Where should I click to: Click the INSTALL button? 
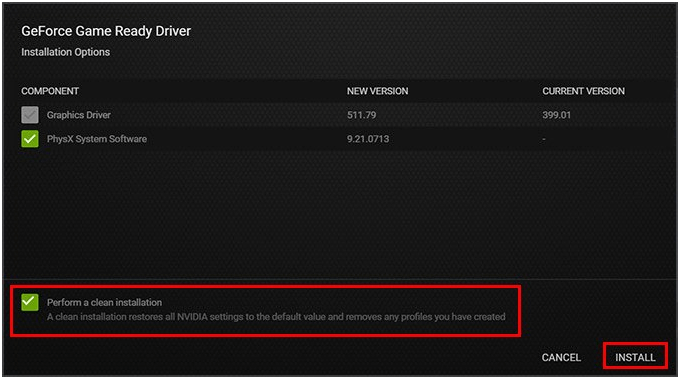(635, 357)
